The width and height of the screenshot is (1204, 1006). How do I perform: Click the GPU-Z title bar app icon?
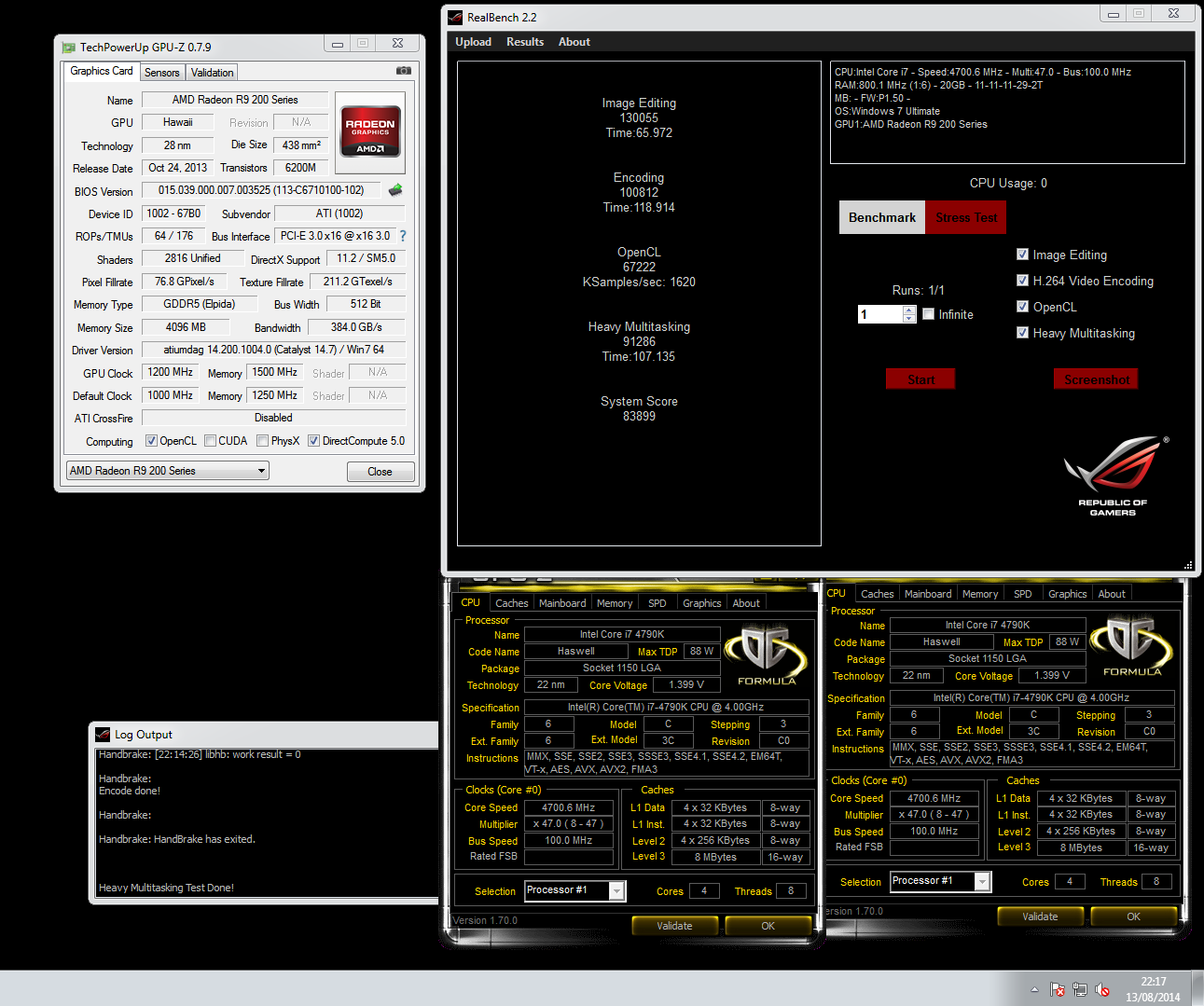68,47
